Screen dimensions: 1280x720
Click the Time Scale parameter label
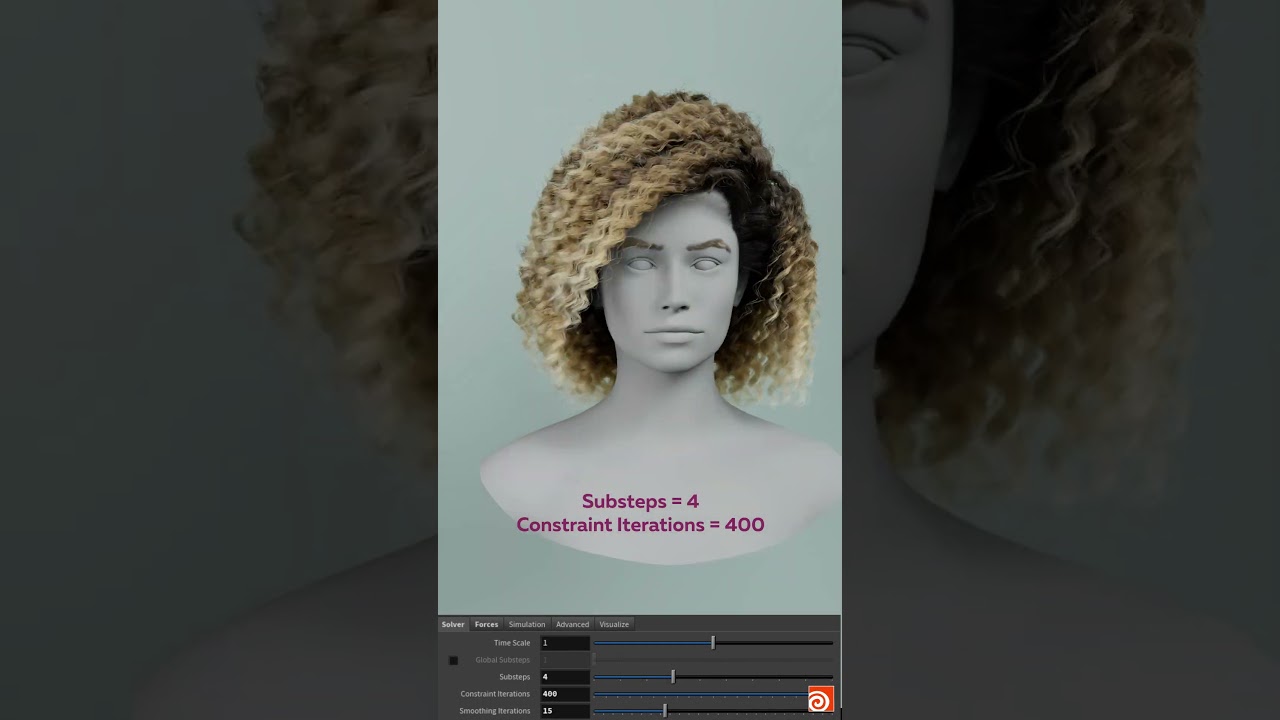coord(512,643)
